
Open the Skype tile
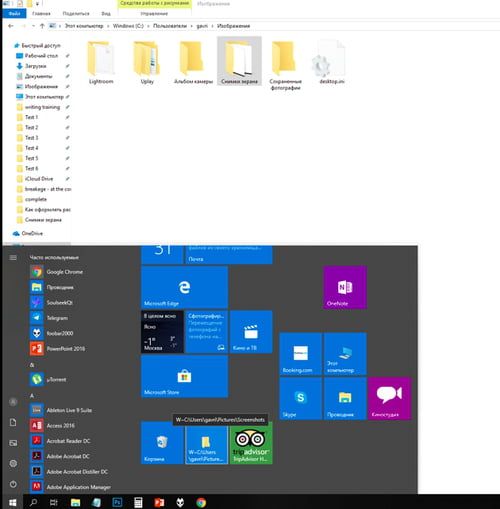[x=300, y=399]
